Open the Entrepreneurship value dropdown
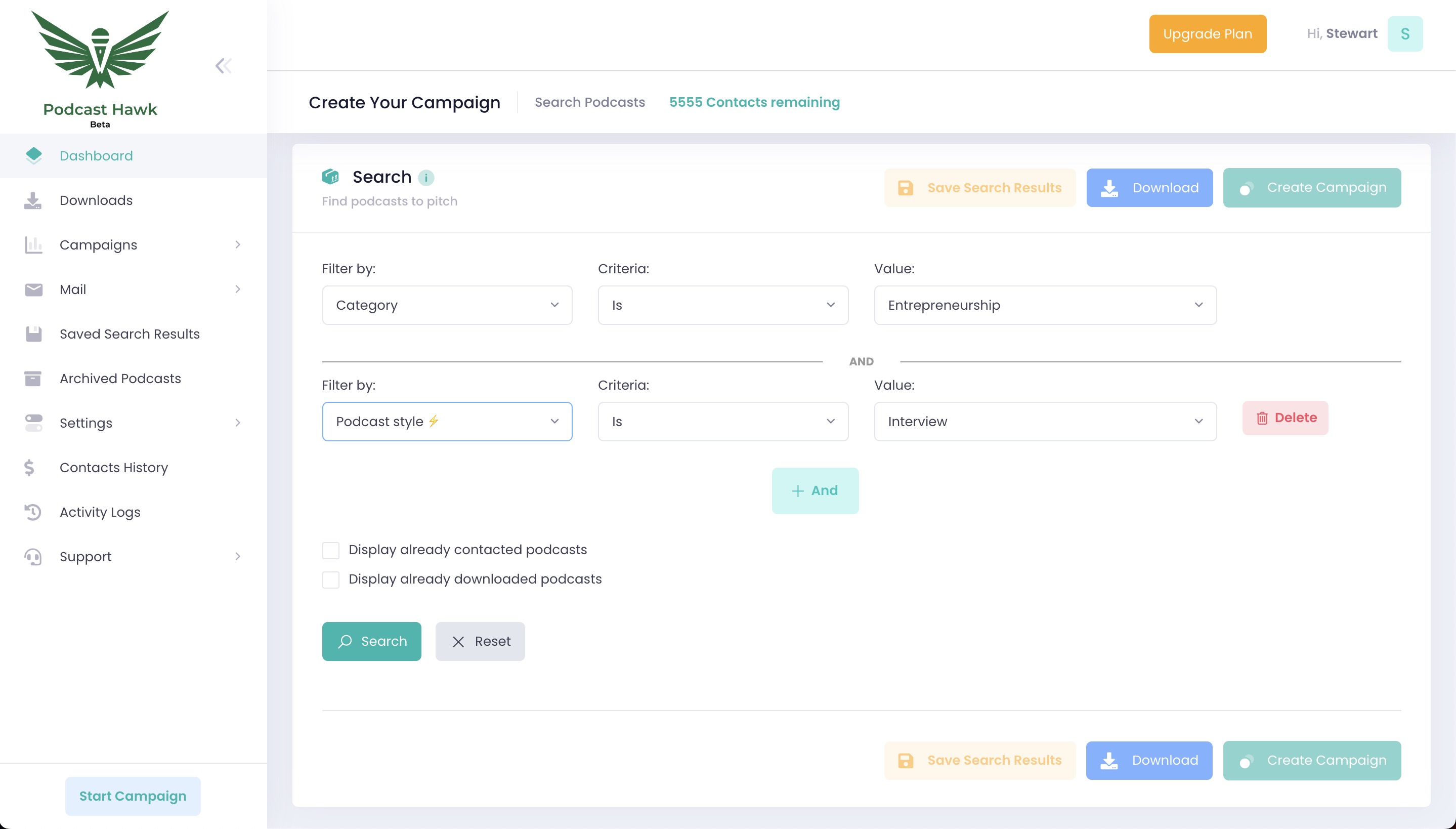1456x829 pixels. (1045, 305)
